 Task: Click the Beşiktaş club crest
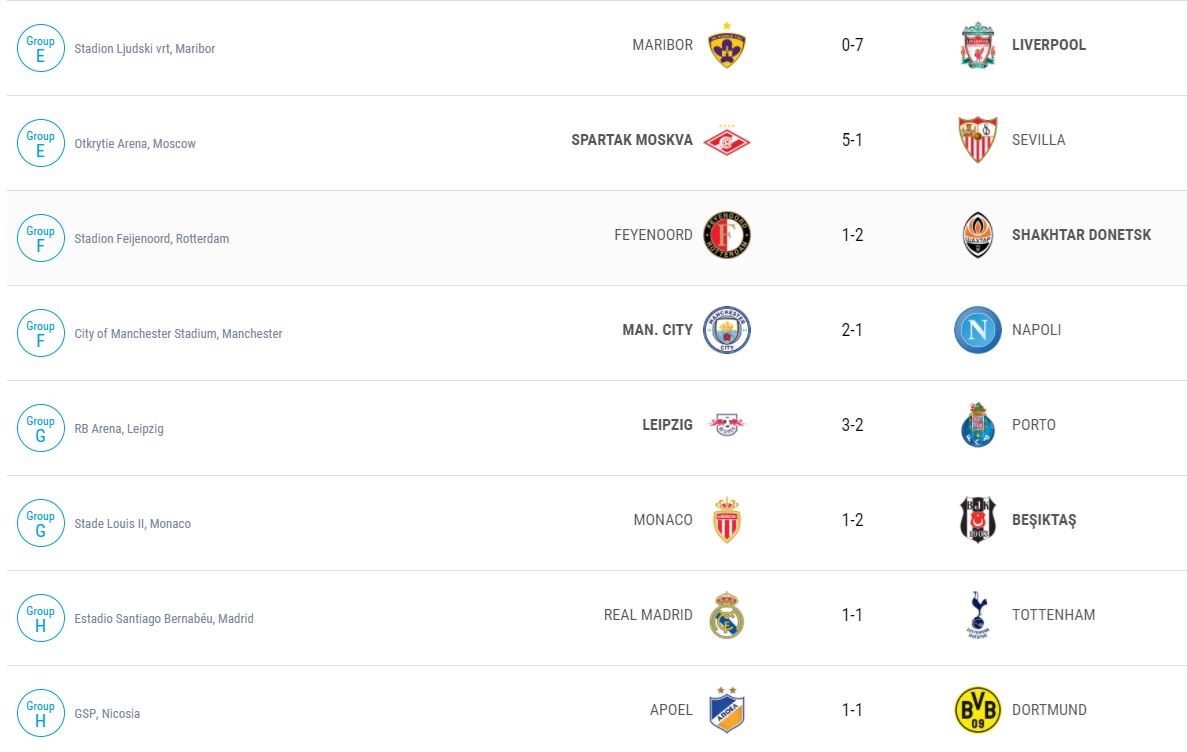[x=977, y=520]
